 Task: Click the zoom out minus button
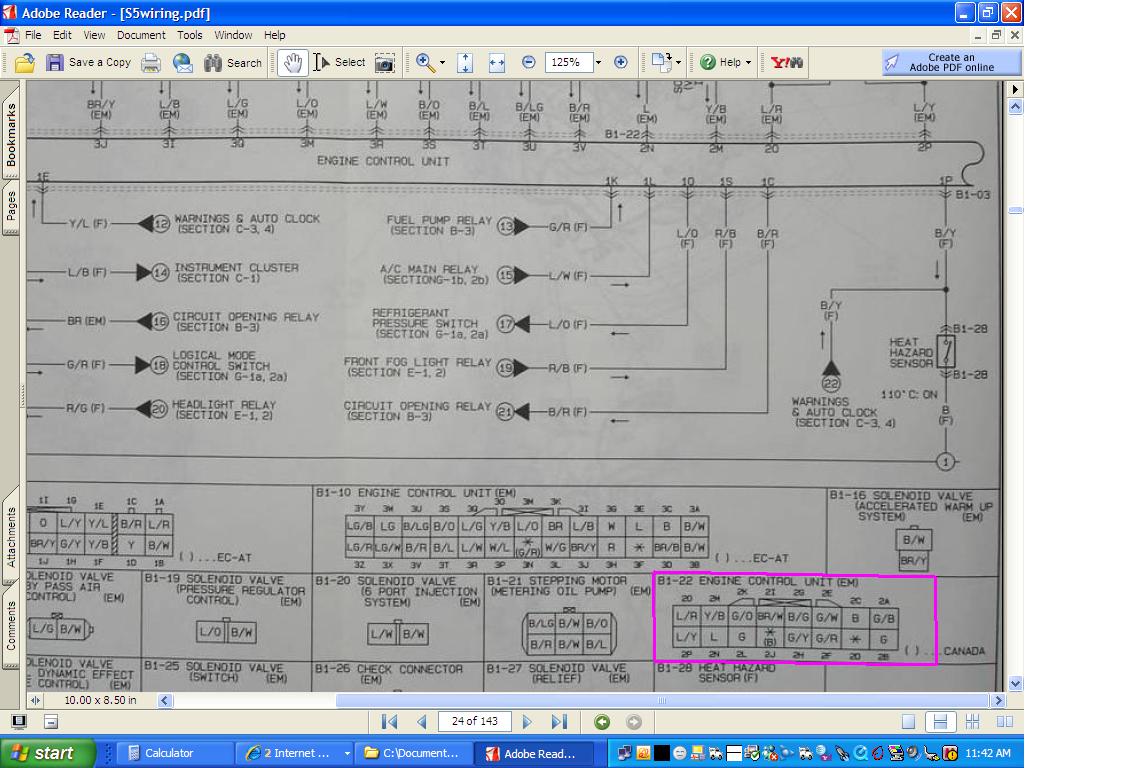click(x=529, y=62)
